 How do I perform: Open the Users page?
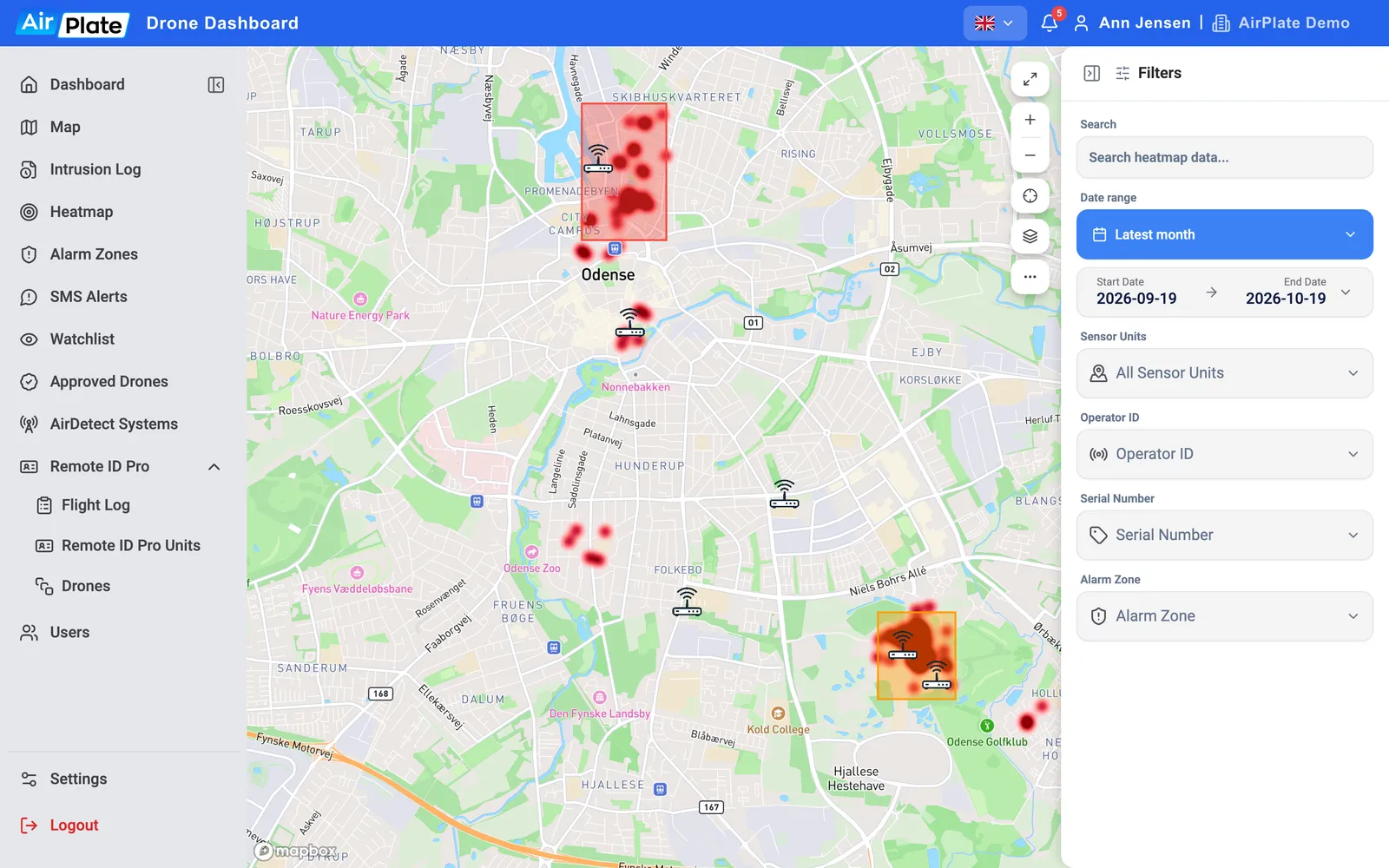click(69, 633)
